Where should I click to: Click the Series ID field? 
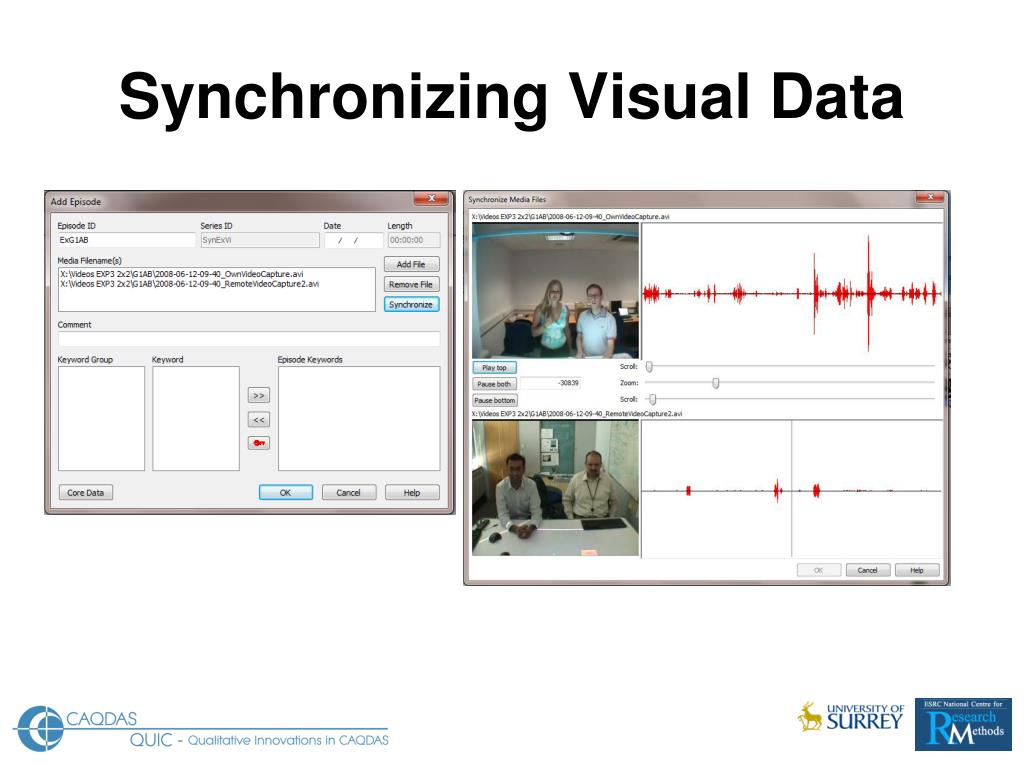260,240
